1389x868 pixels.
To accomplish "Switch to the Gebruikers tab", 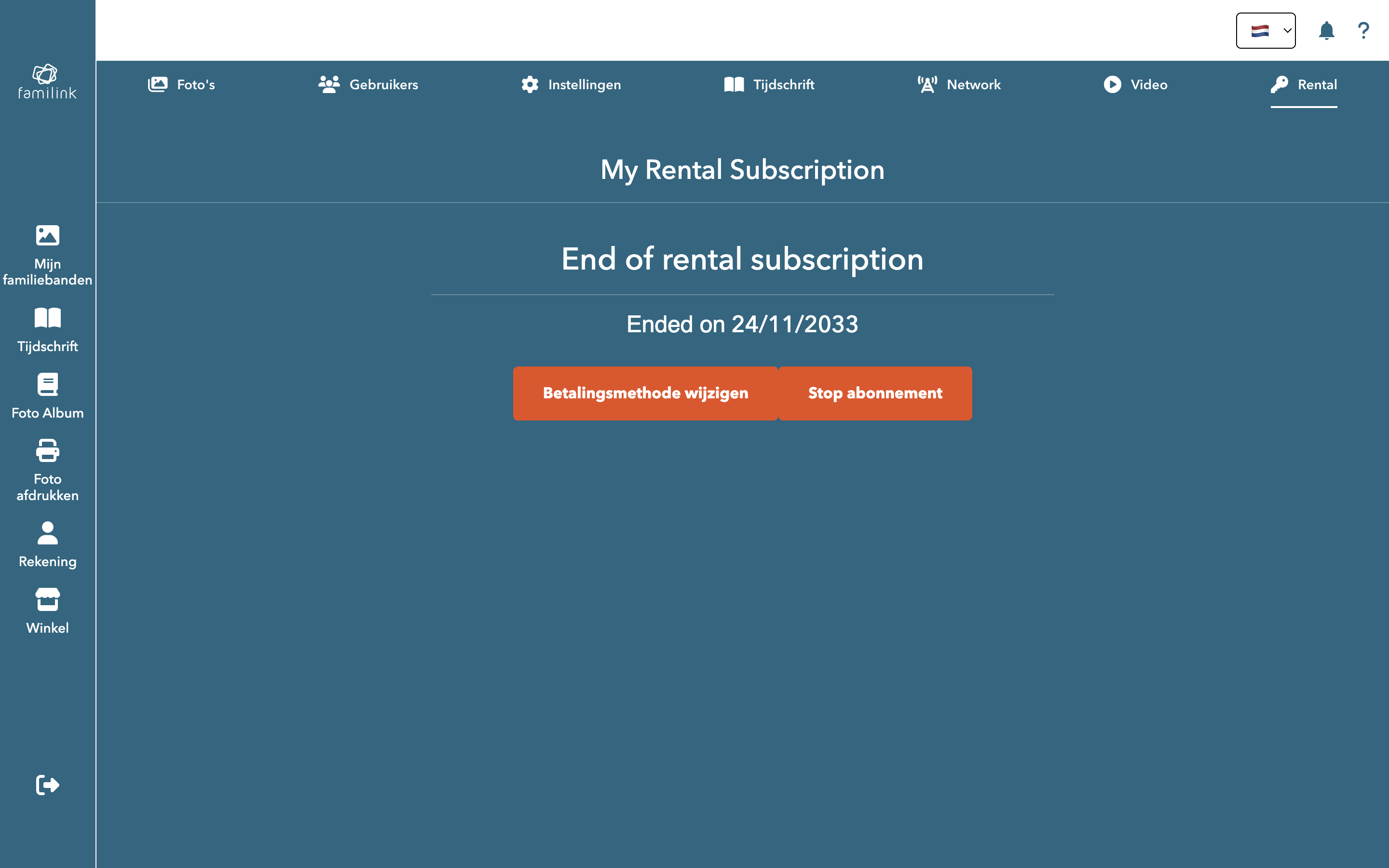I will pos(368,84).
